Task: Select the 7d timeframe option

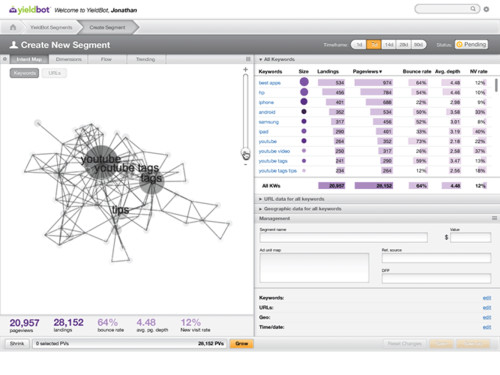Action: pyautogui.click(x=374, y=45)
